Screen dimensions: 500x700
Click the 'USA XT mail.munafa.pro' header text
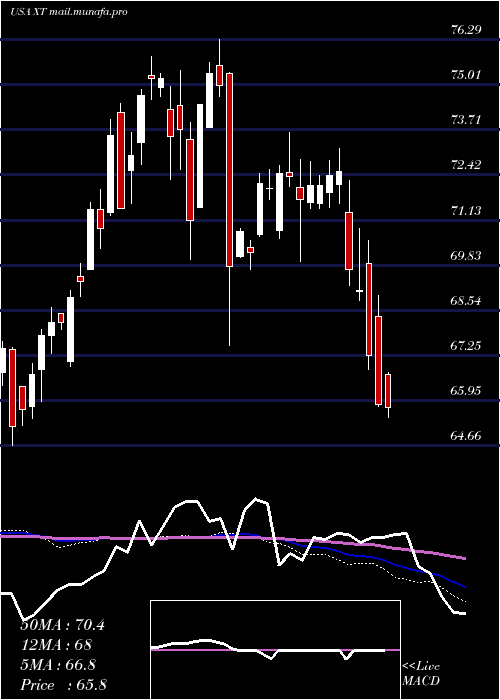tap(69, 12)
